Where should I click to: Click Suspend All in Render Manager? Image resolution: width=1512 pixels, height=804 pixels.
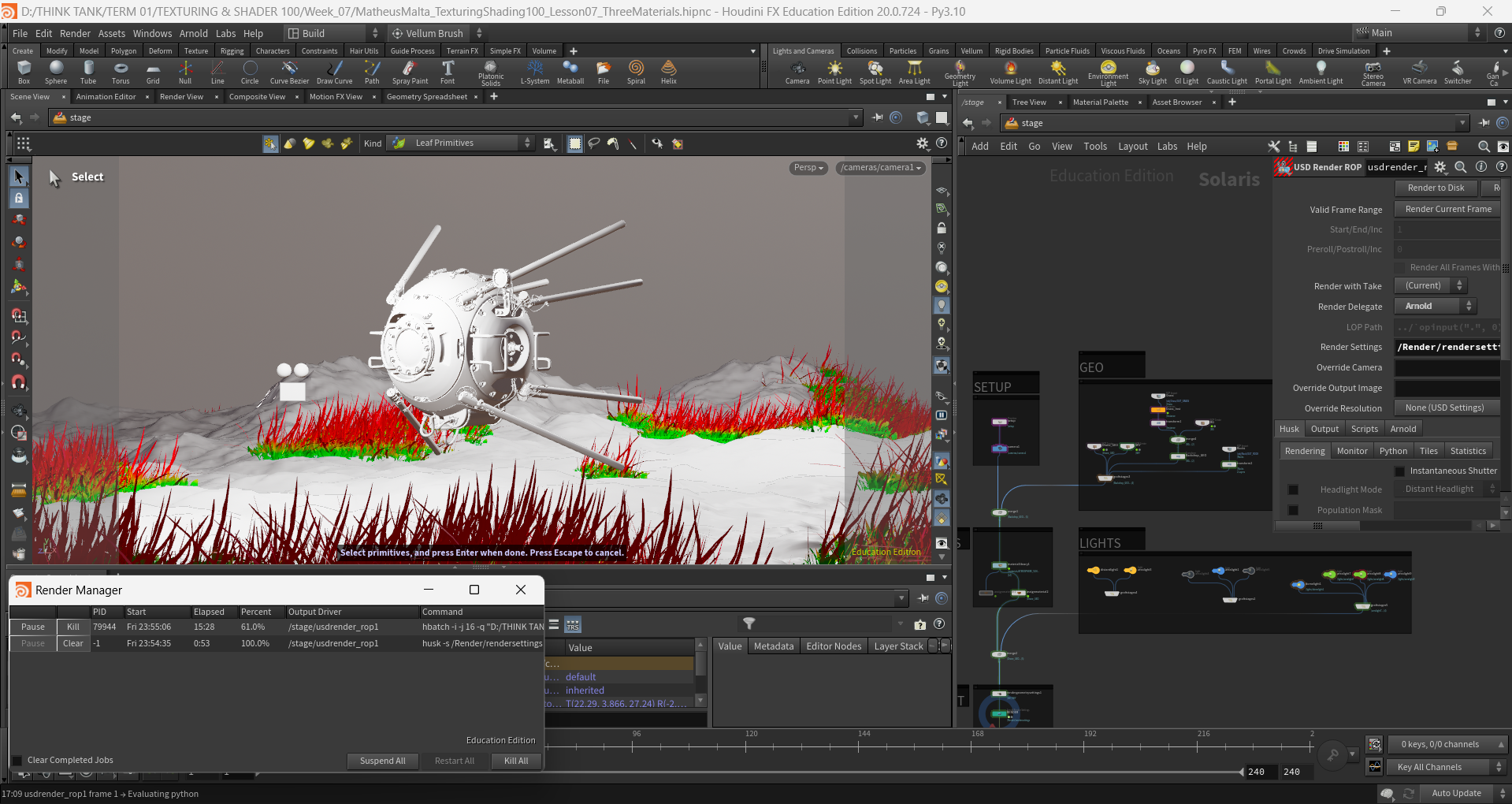pyautogui.click(x=382, y=761)
